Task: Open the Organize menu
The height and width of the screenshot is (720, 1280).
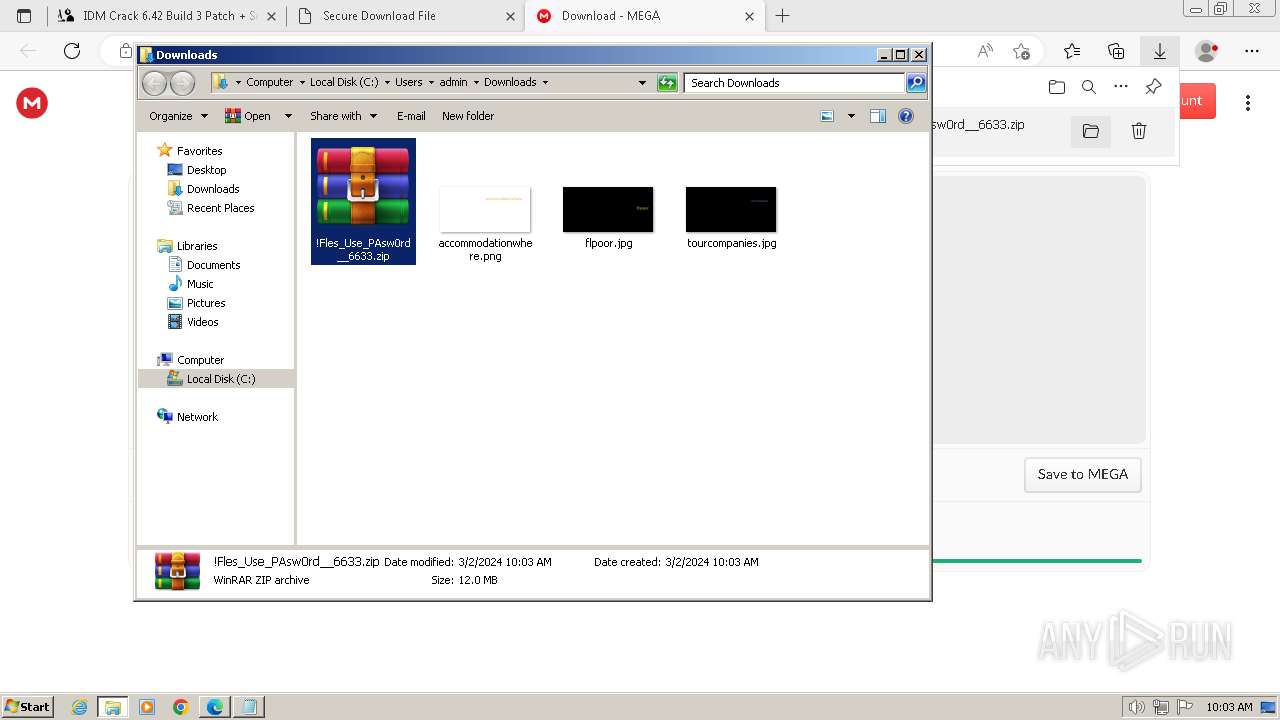Action: 178,116
